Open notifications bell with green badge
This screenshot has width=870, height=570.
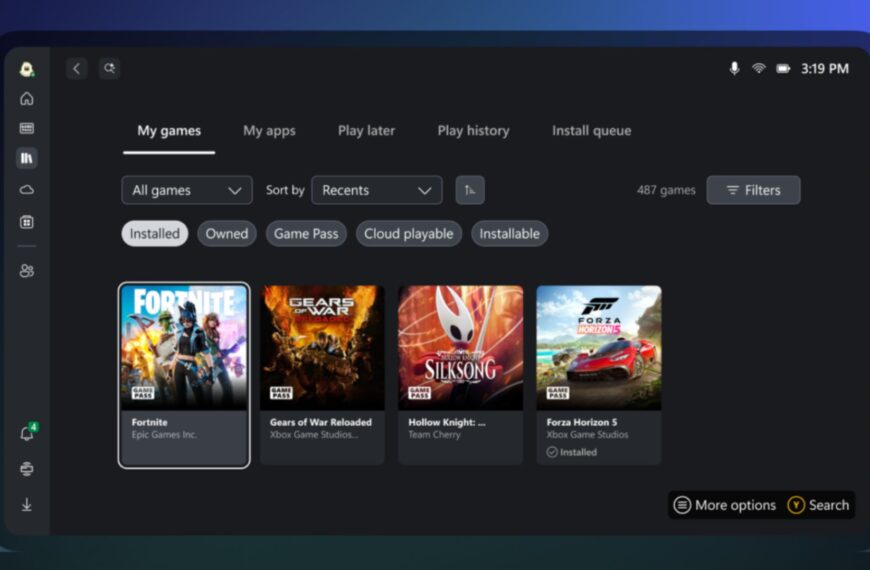27,434
